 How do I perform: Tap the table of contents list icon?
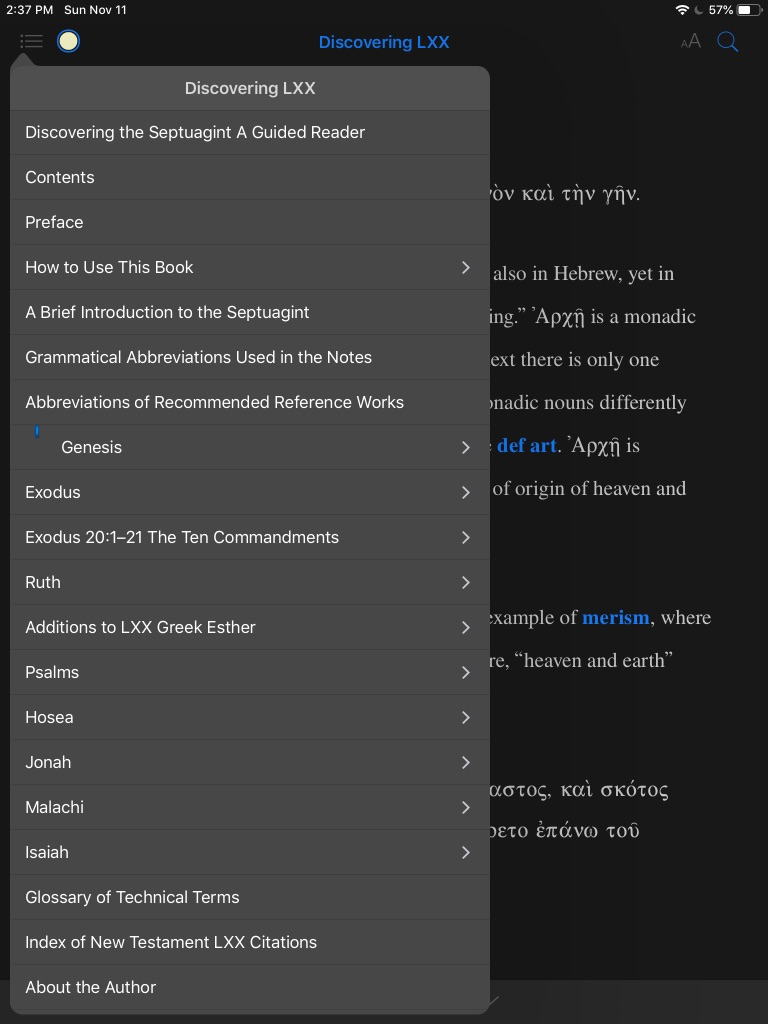tap(31, 41)
